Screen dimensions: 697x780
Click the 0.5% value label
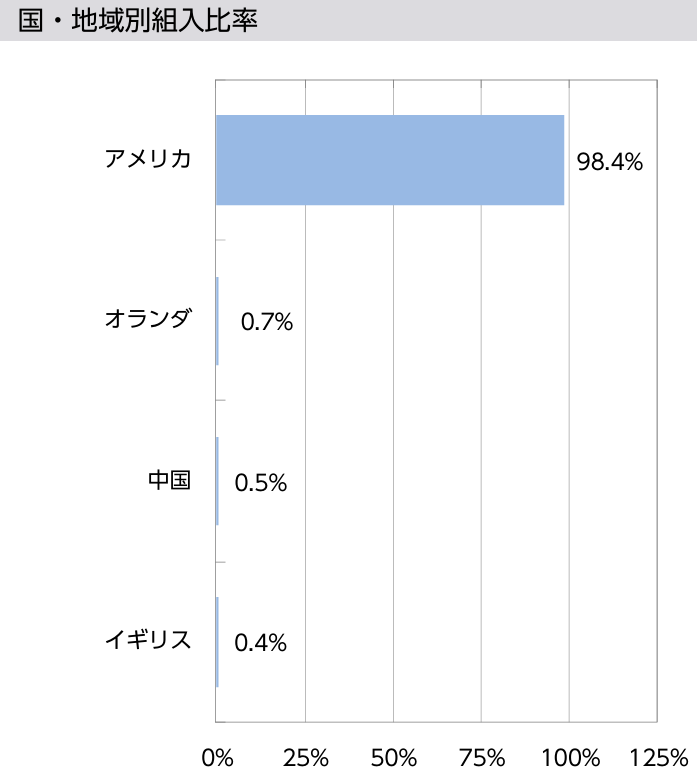[x=261, y=482]
